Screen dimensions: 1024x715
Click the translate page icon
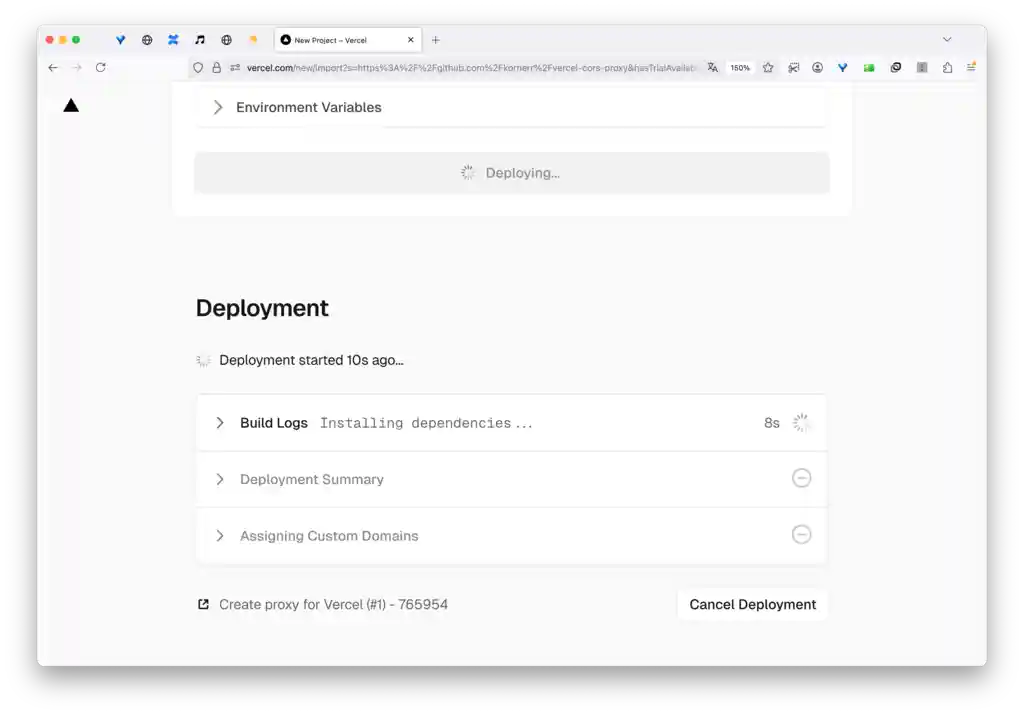tap(712, 67)
